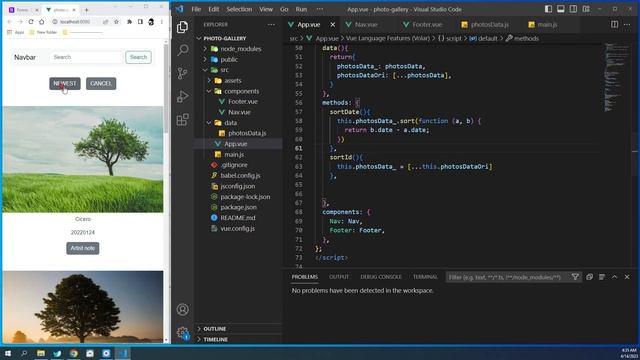The height and width of the screenshot is (360, 640).
Task: Collapse the data folder
Action: [209, 122]
